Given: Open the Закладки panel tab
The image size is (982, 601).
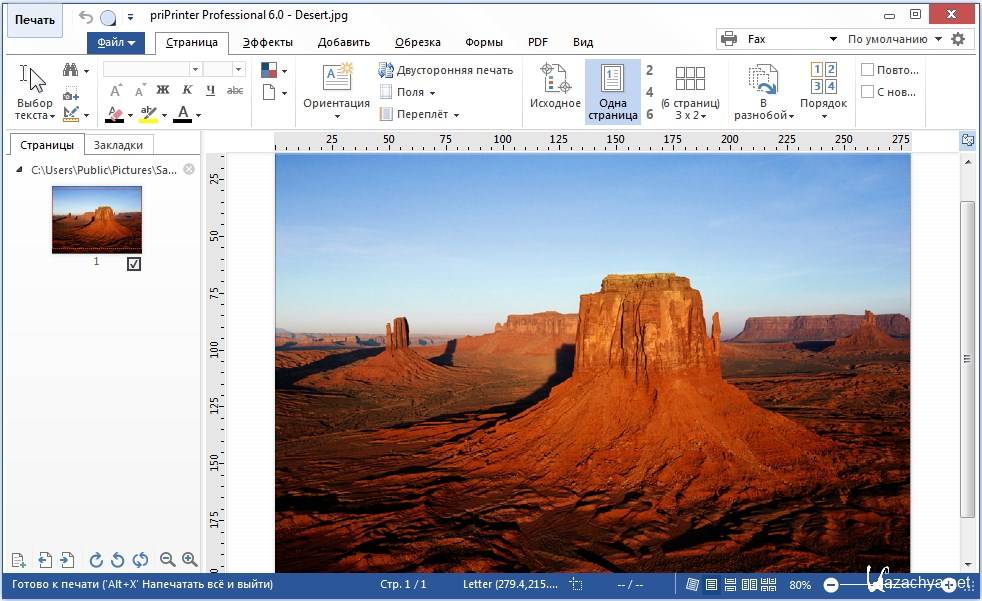Looking at the screenshot, I should click(x=118, y=145).
